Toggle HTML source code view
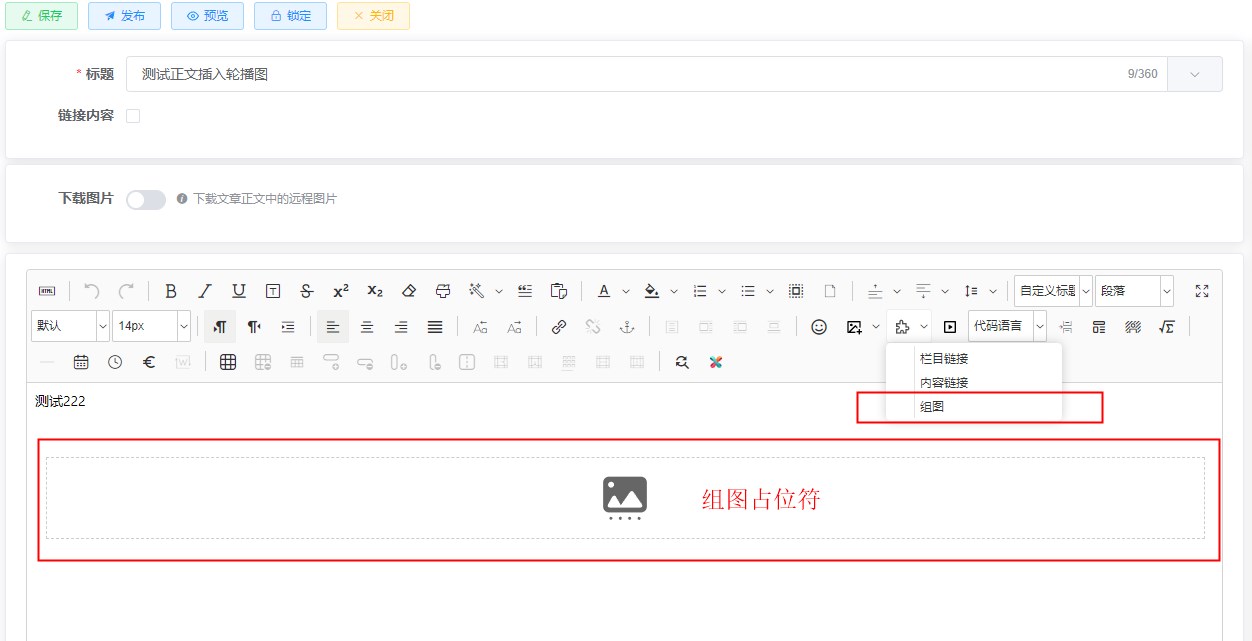 [47, 291]
